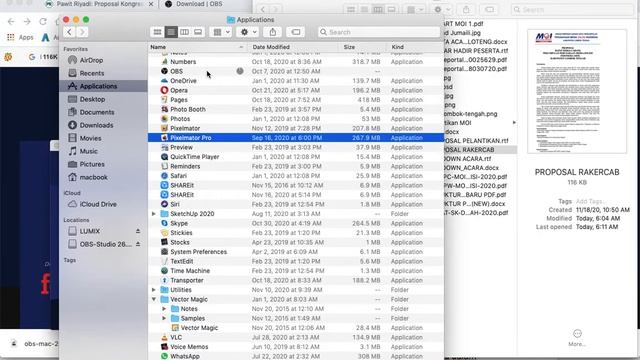The image size is (640, 360).
Task: Select the Skype application
Action: [x=296, y=223]
